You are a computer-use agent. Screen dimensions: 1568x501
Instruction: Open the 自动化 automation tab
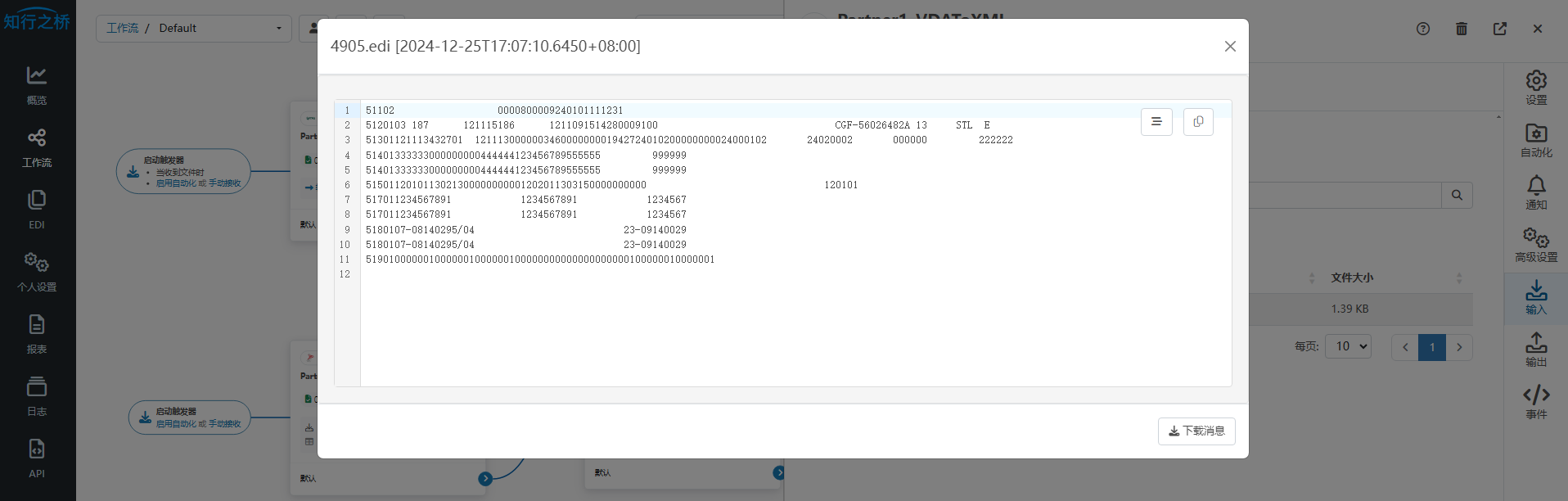coord(1536,140)
